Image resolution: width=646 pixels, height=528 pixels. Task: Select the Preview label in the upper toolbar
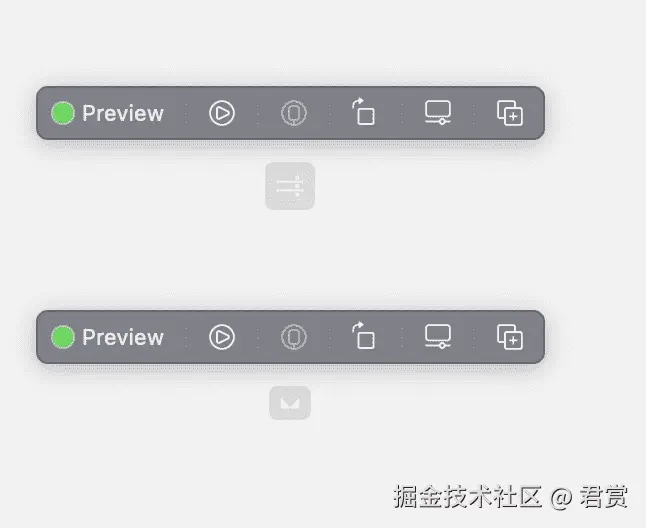[x=123, y=113]
